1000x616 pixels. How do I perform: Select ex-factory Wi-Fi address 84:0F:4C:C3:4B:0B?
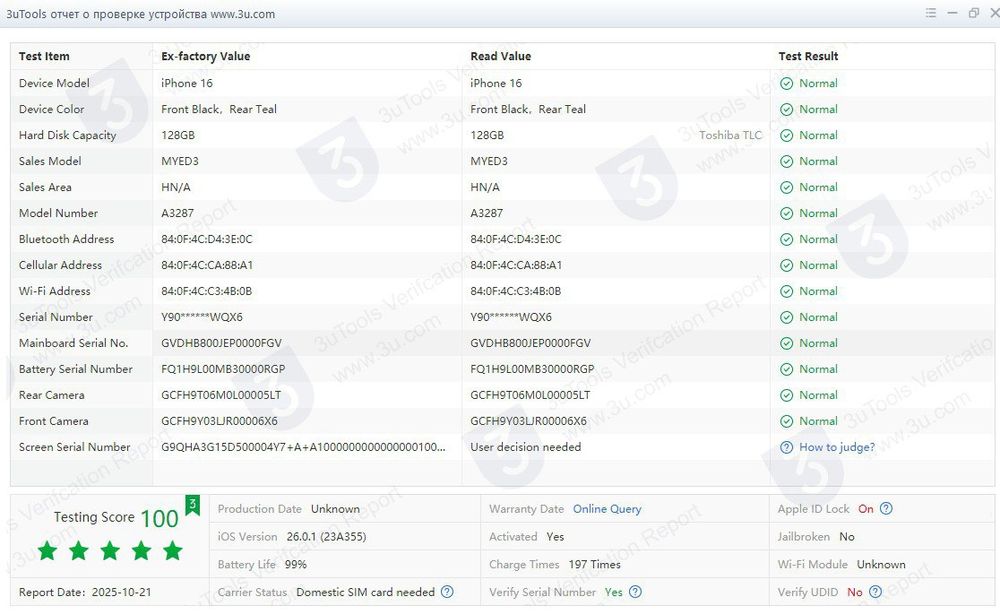coord(207,291)
